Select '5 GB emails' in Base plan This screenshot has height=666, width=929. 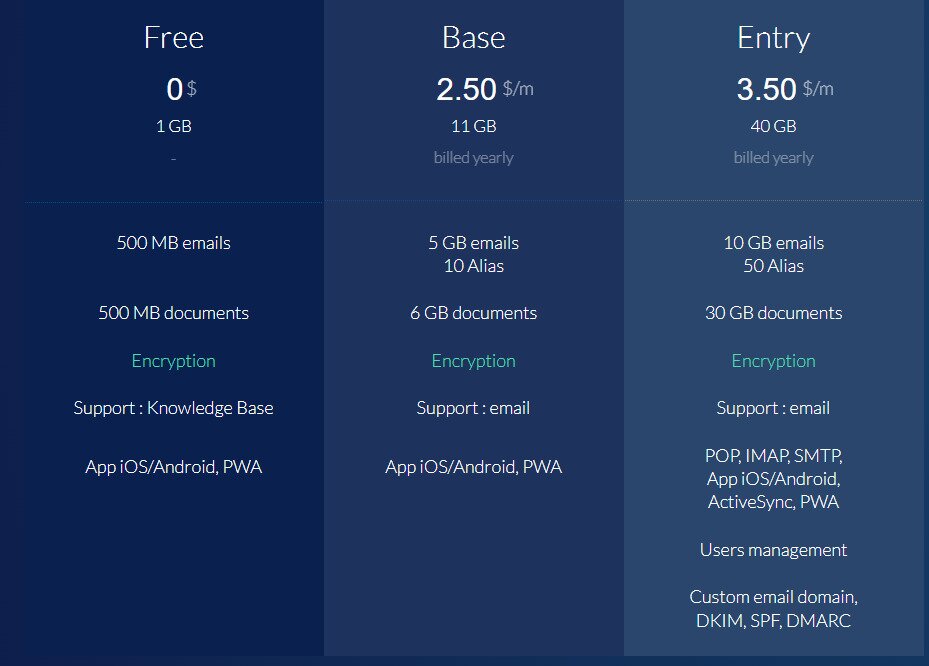(473, 243)
